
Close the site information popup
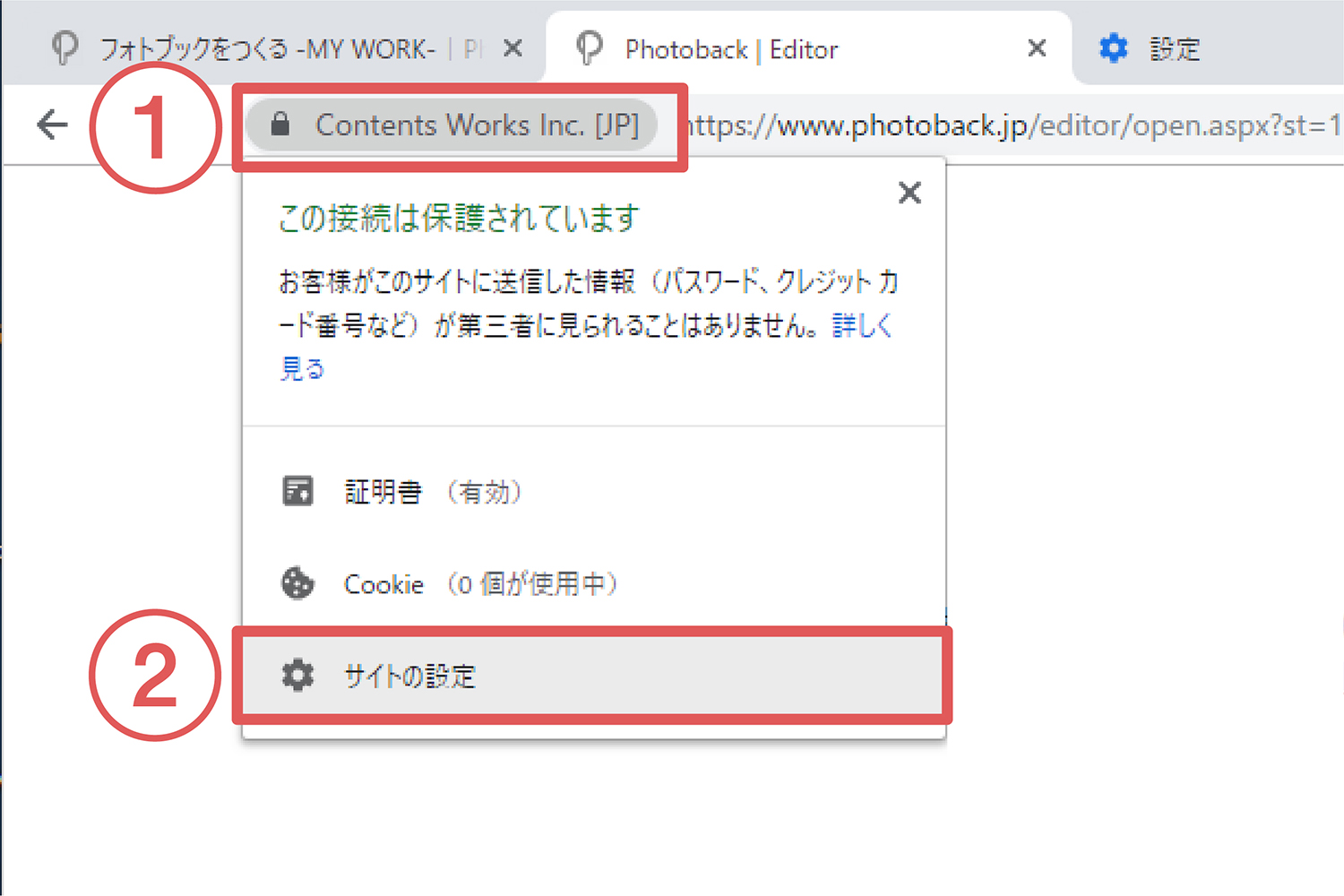coord(909,193)
